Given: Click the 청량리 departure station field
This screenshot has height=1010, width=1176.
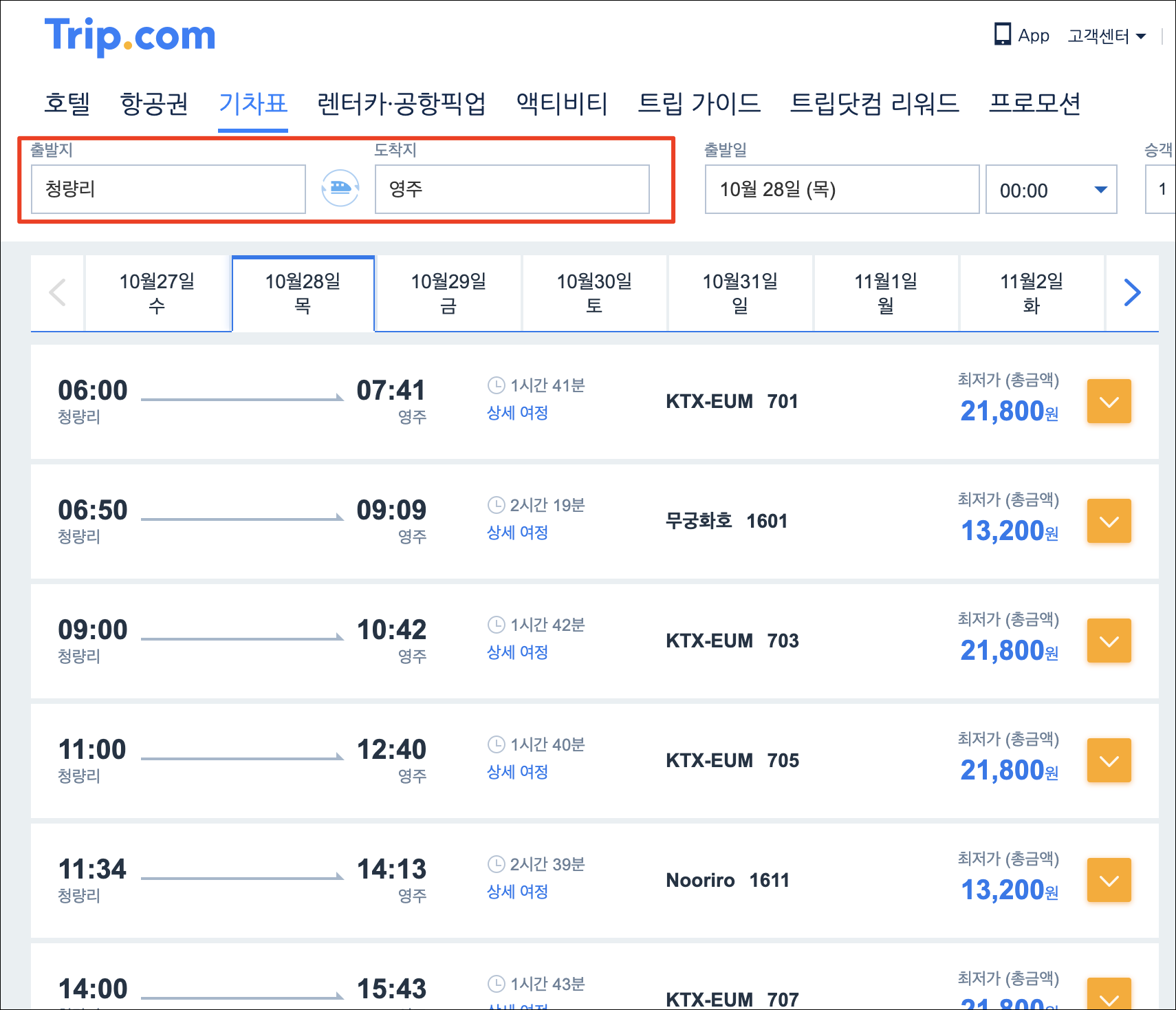Looking at the screenshot, I should coord(168,189).
